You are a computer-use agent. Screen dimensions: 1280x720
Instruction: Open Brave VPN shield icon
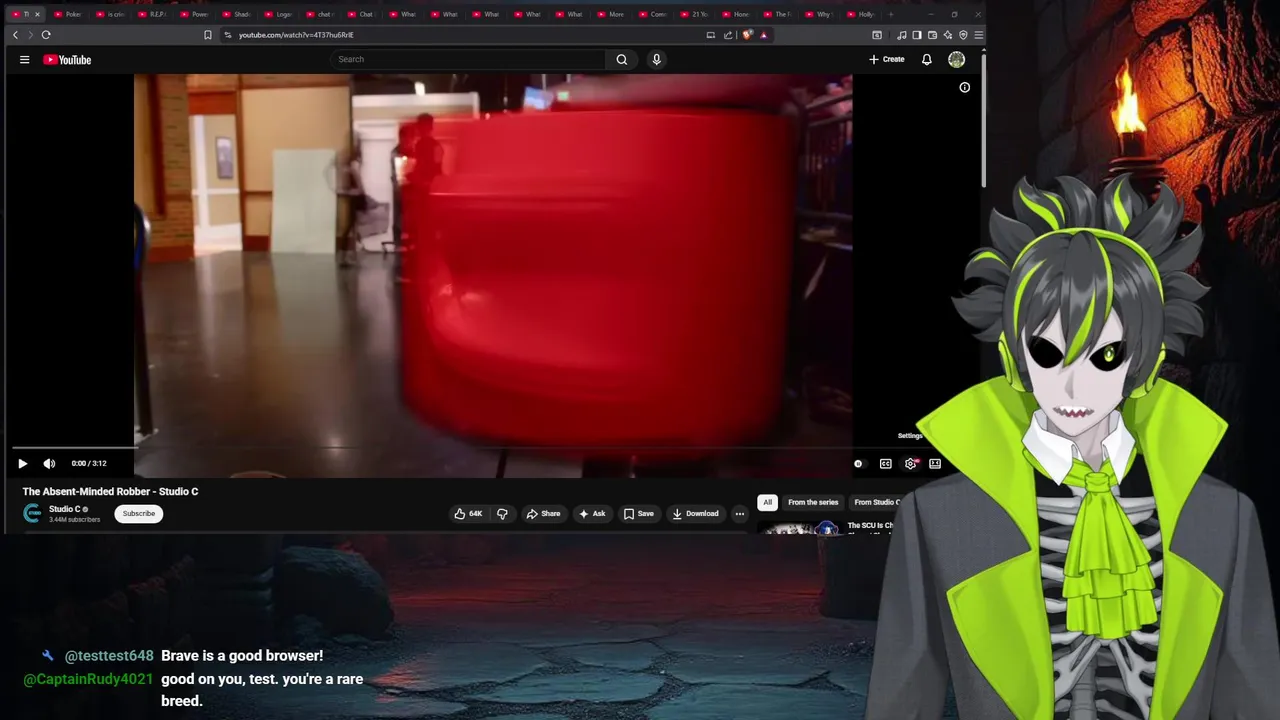(963, 35)
